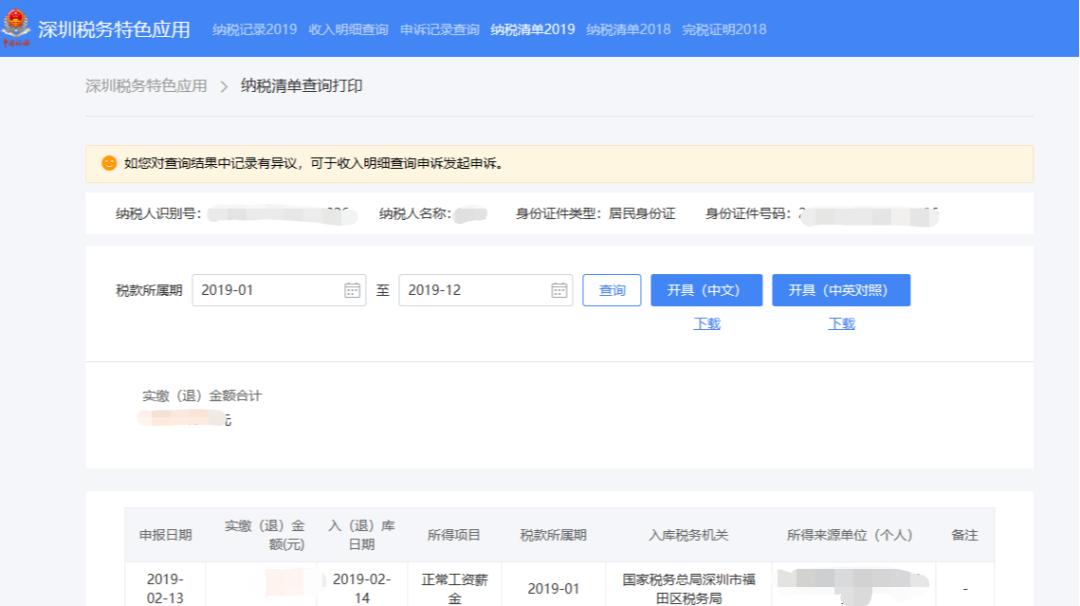Click 入（退）库日期 column header
The image size is (1080, 606).
point(362,535)
